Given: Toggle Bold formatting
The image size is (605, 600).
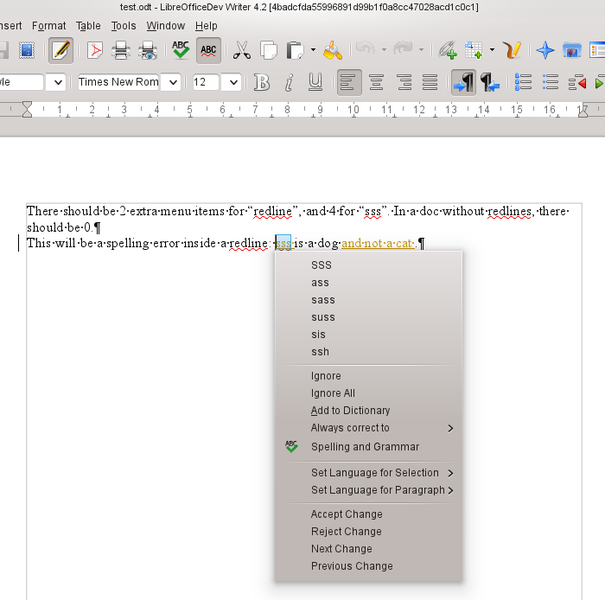Looking at the screenshot, I should pyautogui.click(x=262, y=82).
